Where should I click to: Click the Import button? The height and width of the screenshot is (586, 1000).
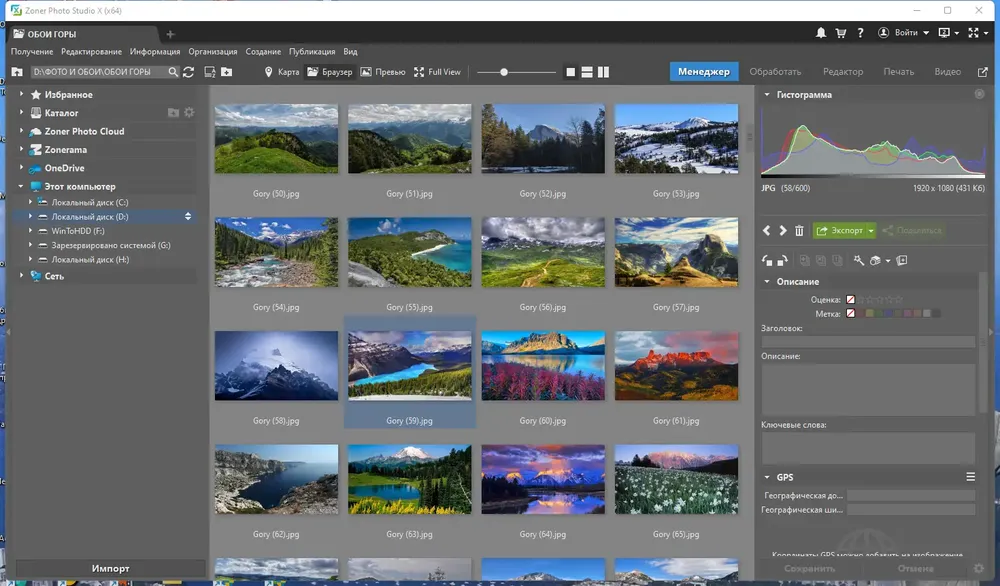tap(110, 568)
